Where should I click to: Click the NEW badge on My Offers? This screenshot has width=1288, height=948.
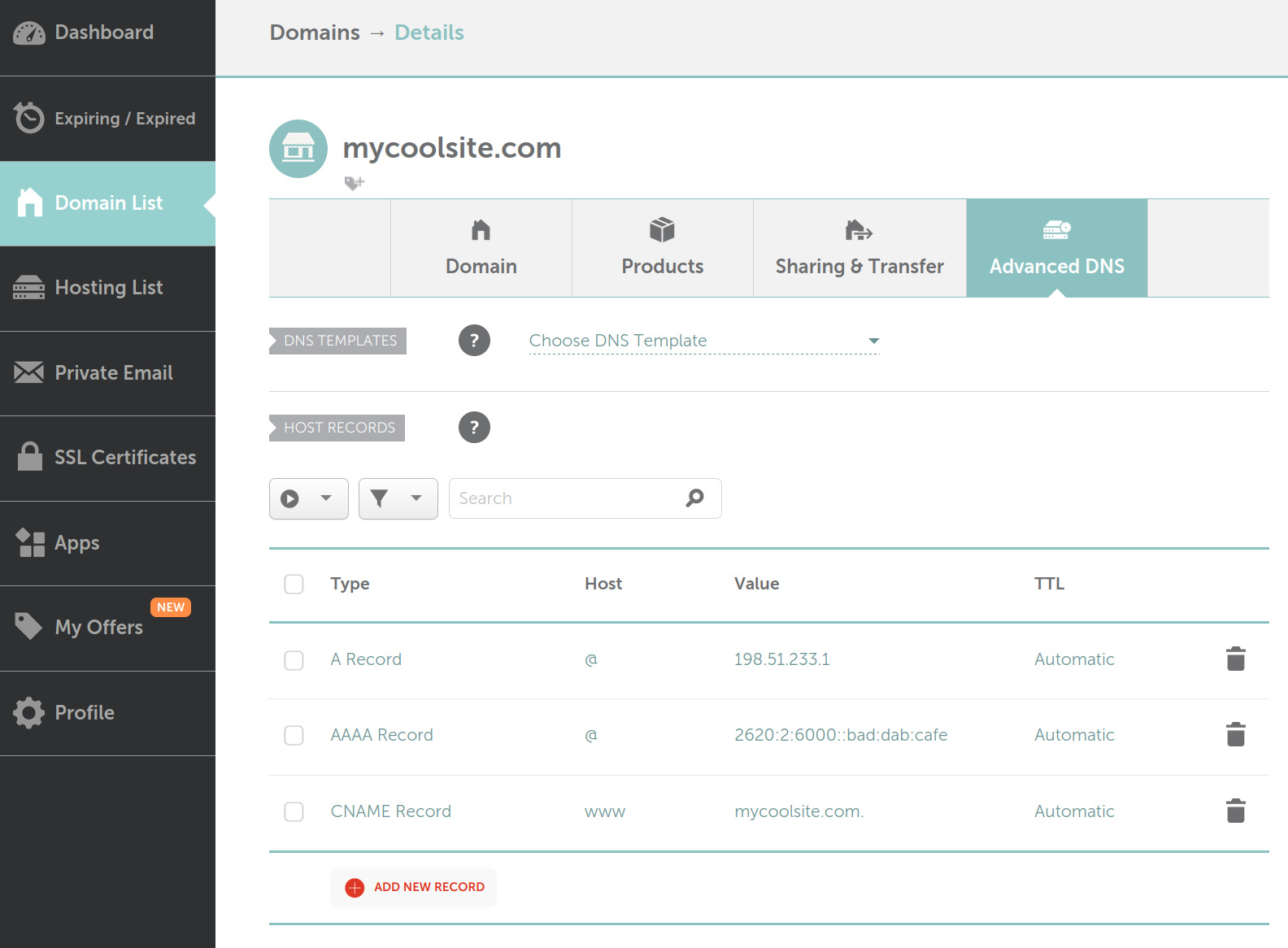point(171,607)
